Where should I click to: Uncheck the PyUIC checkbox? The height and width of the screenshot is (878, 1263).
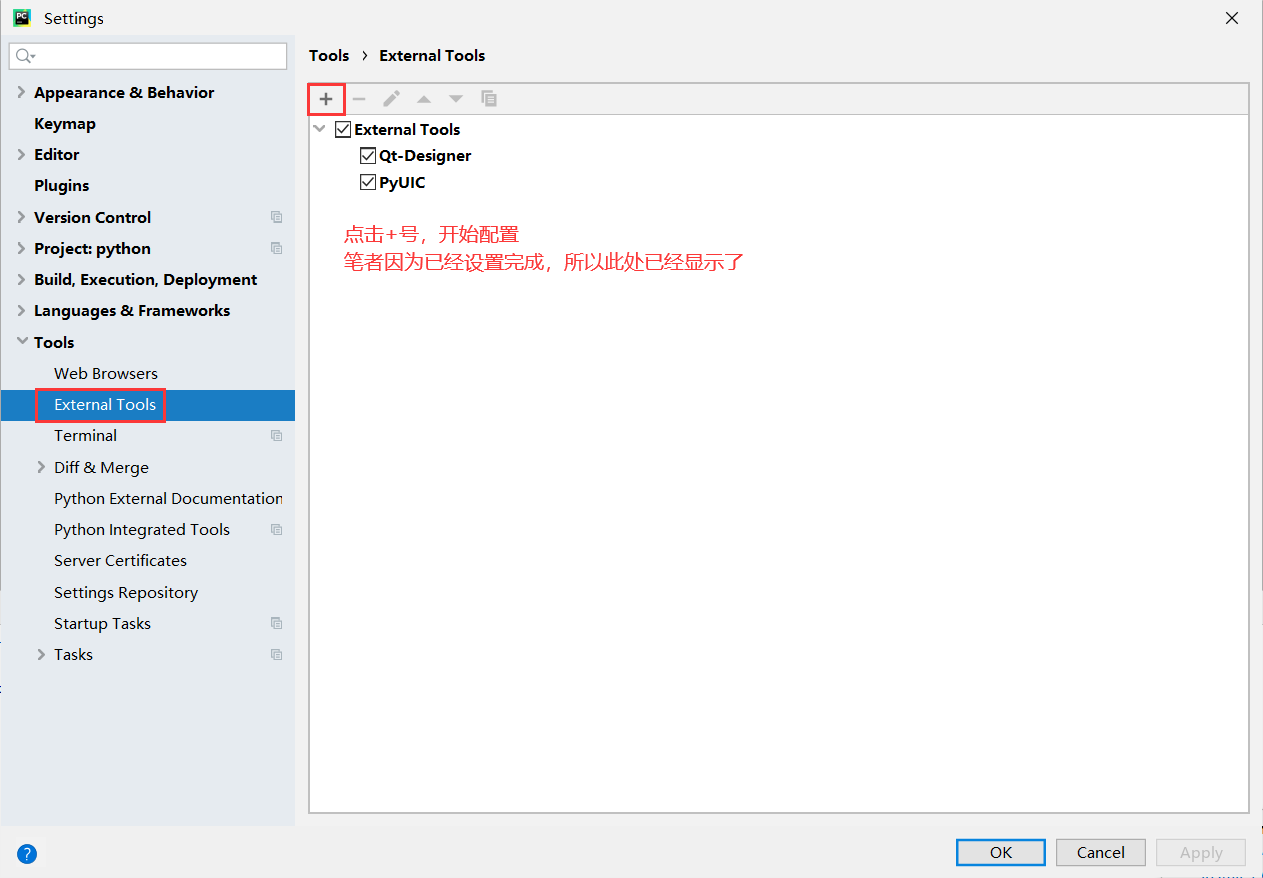click(x=368, y=182)
